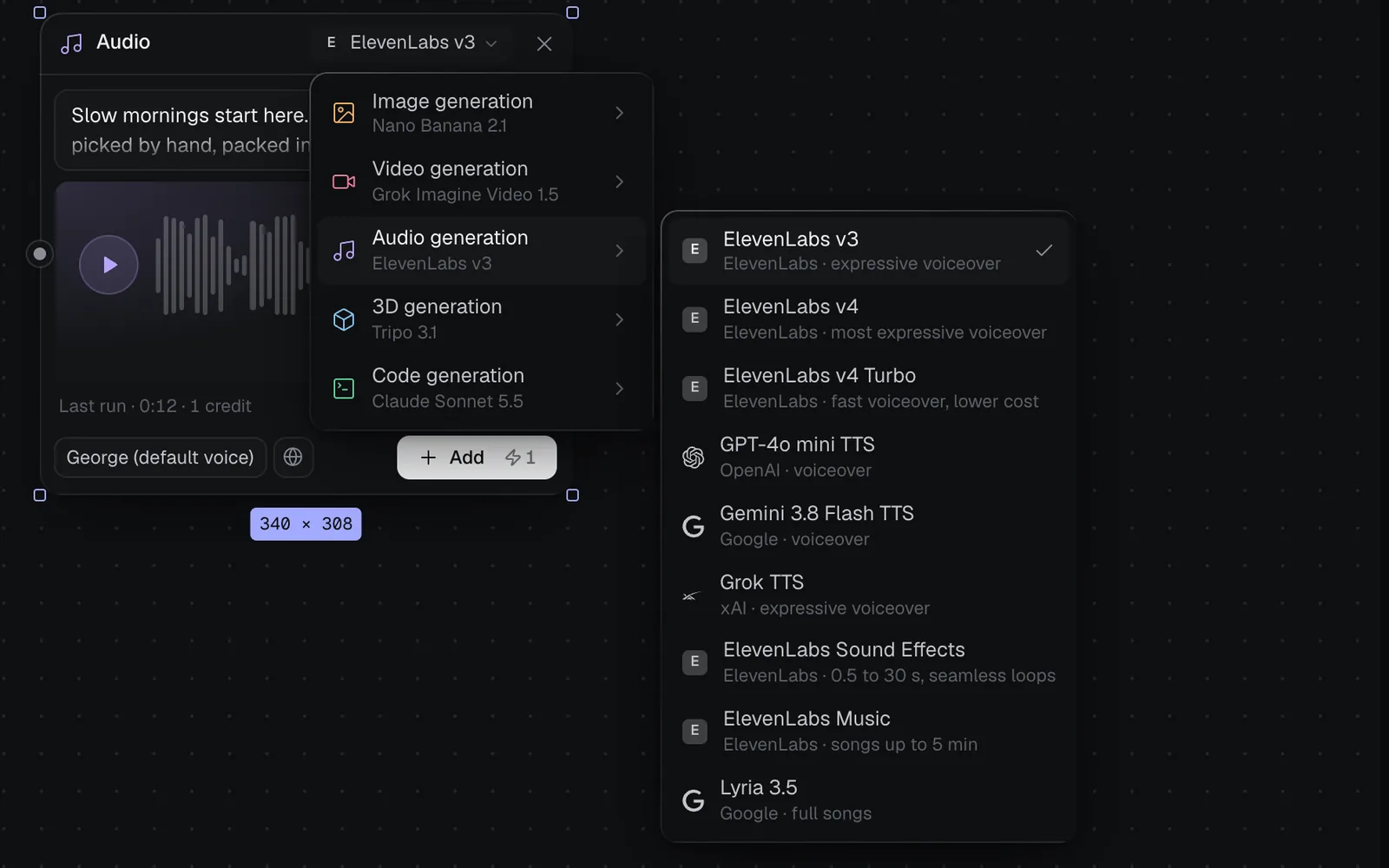Click the Last run 0:12 1 credit text
This screenshot has height=868, width=1389.
[x=155, y=406]
